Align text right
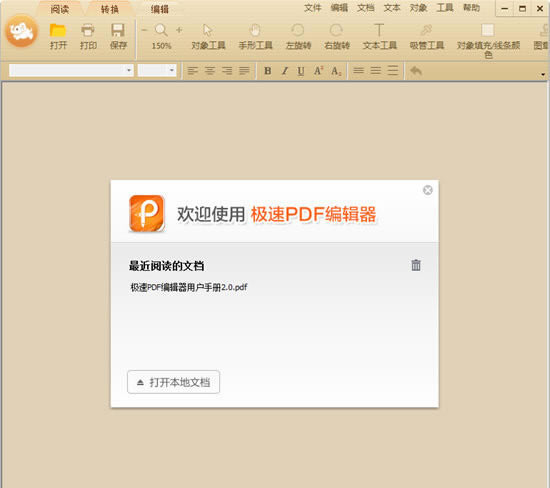Viewport: 550px width, 488px height. 227,71
